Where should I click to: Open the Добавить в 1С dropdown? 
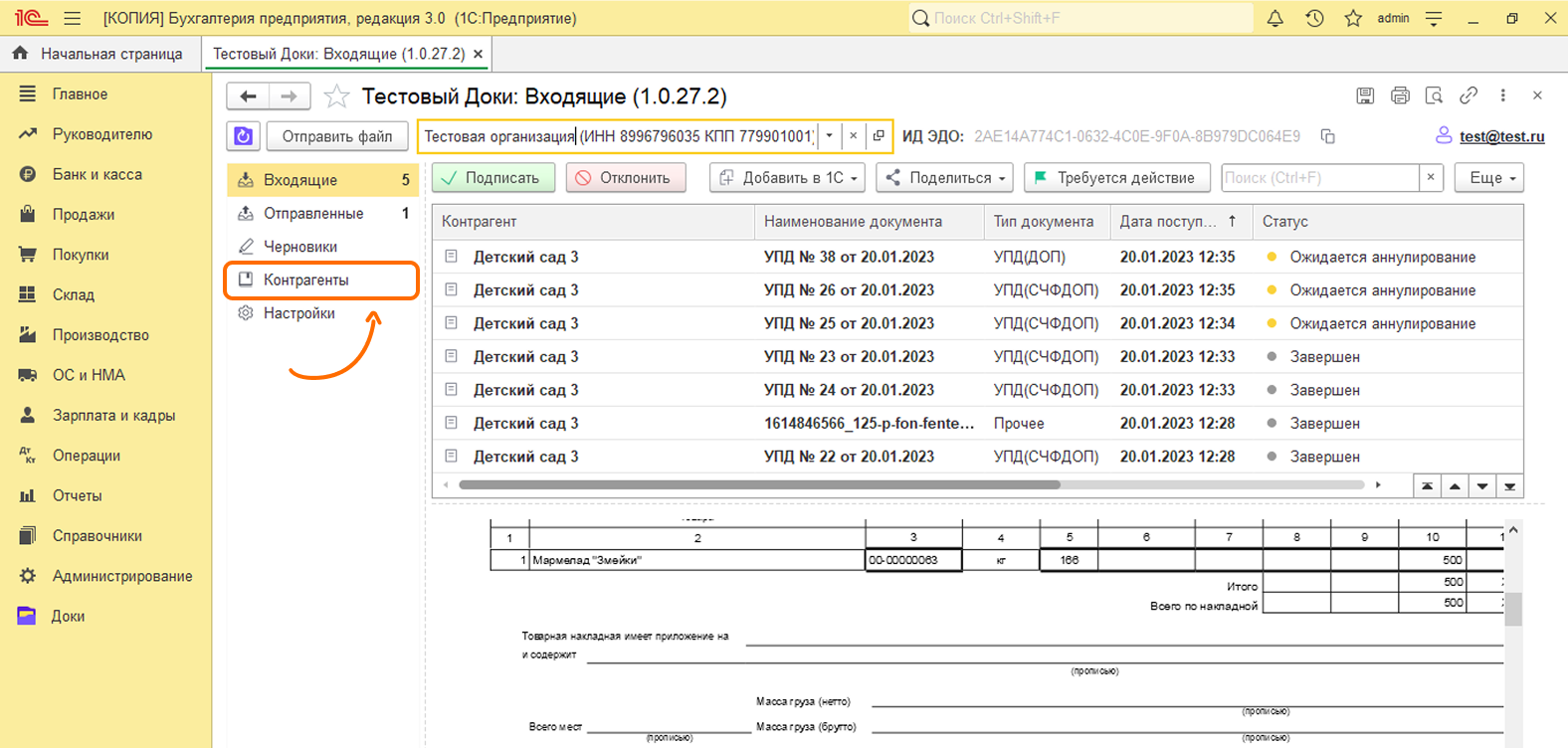tap(787, 177)
